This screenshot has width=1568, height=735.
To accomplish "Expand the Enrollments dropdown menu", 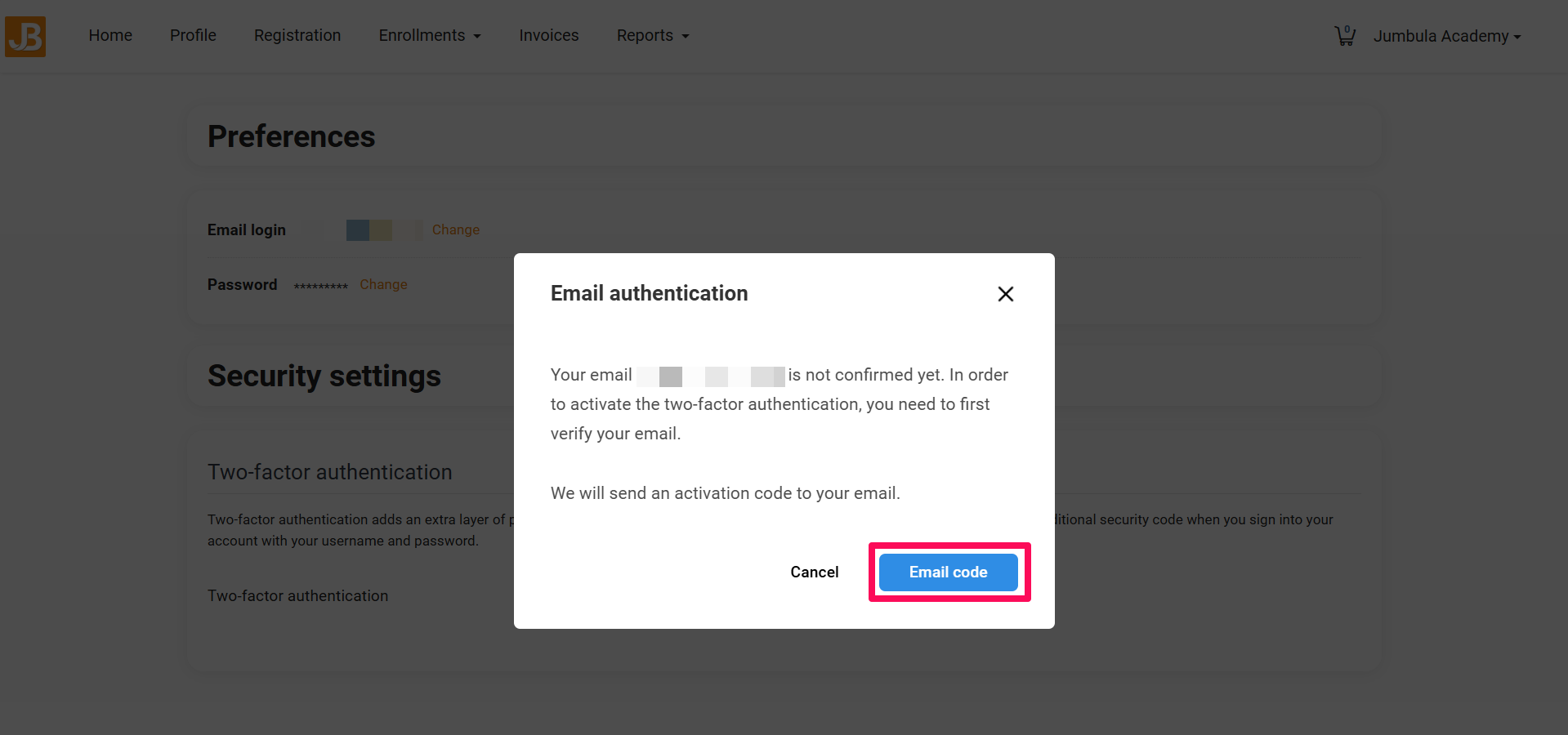I will click(x=430, y=36).
